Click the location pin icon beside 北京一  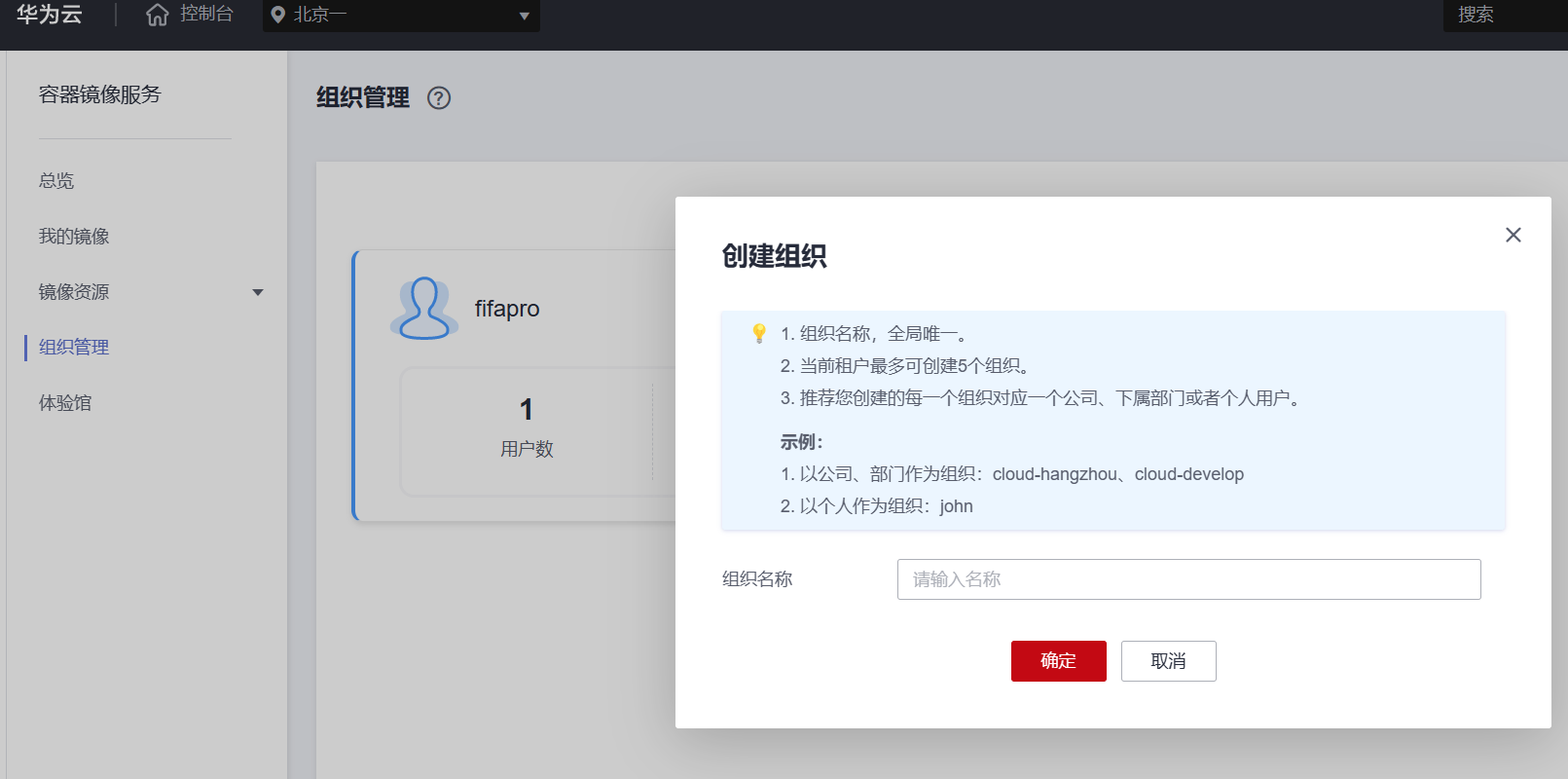click(x=278, y=15)
